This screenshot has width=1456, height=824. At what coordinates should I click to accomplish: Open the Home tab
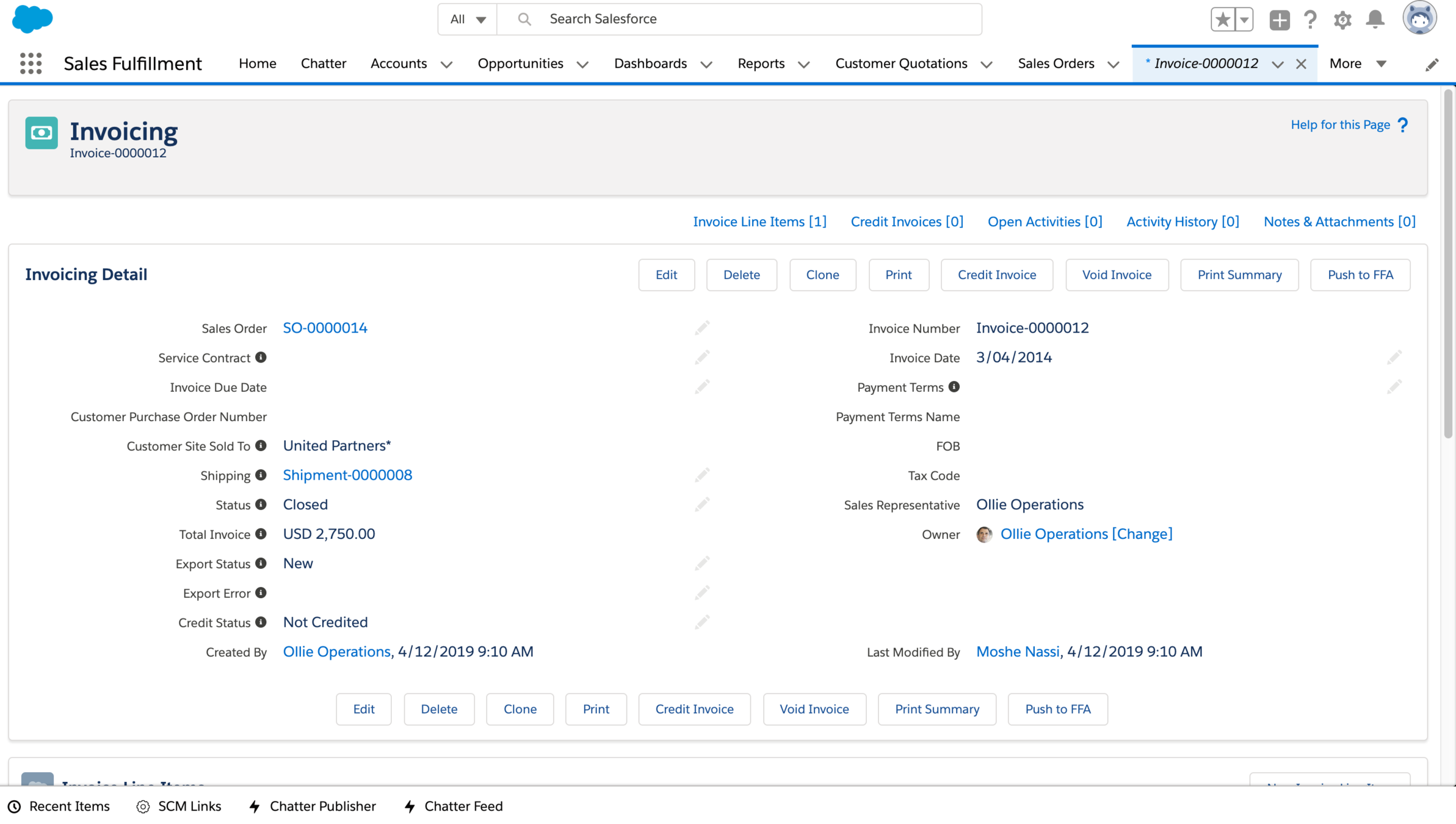tap(257, 63)
